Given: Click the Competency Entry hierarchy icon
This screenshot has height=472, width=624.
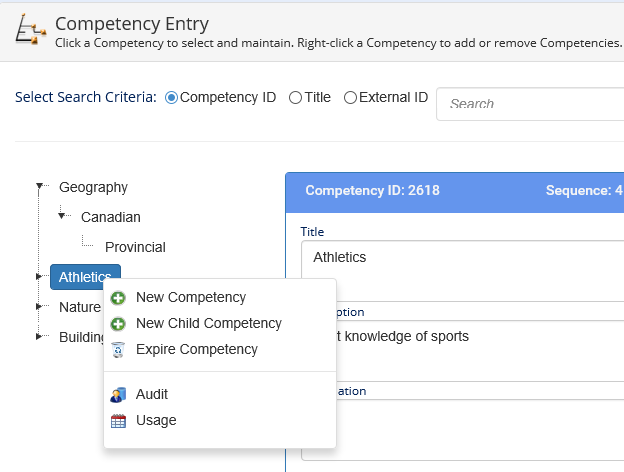Looking at the screenshot, I should [x=31, y=29].
